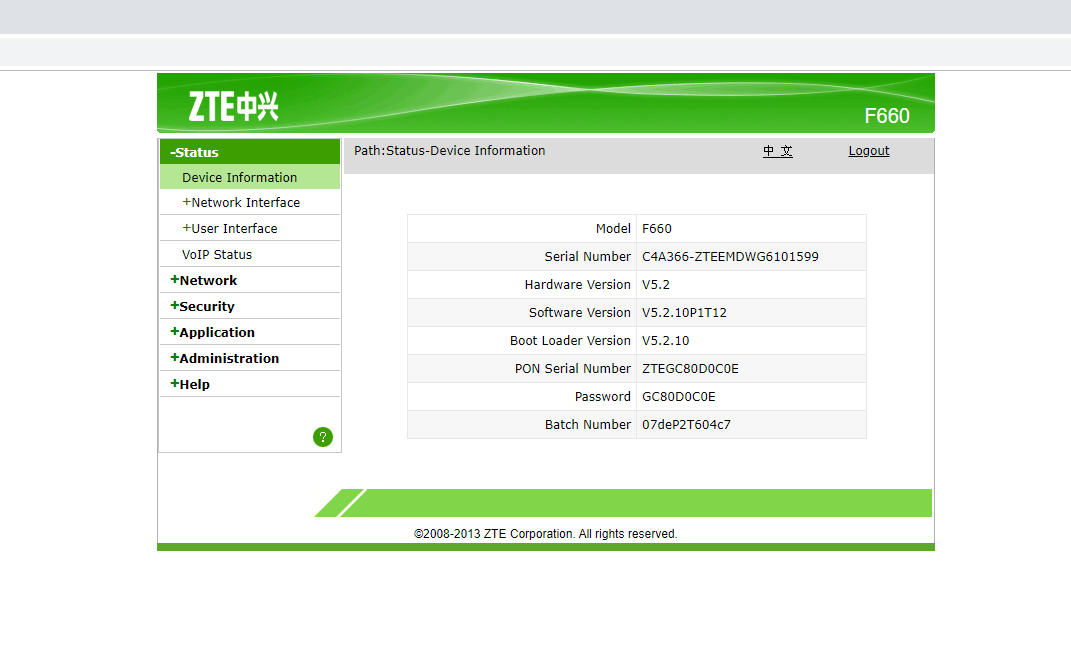Click the Hardware Version row label
The height and width of the screenshot is (670, 1071).
click(578, 285)
